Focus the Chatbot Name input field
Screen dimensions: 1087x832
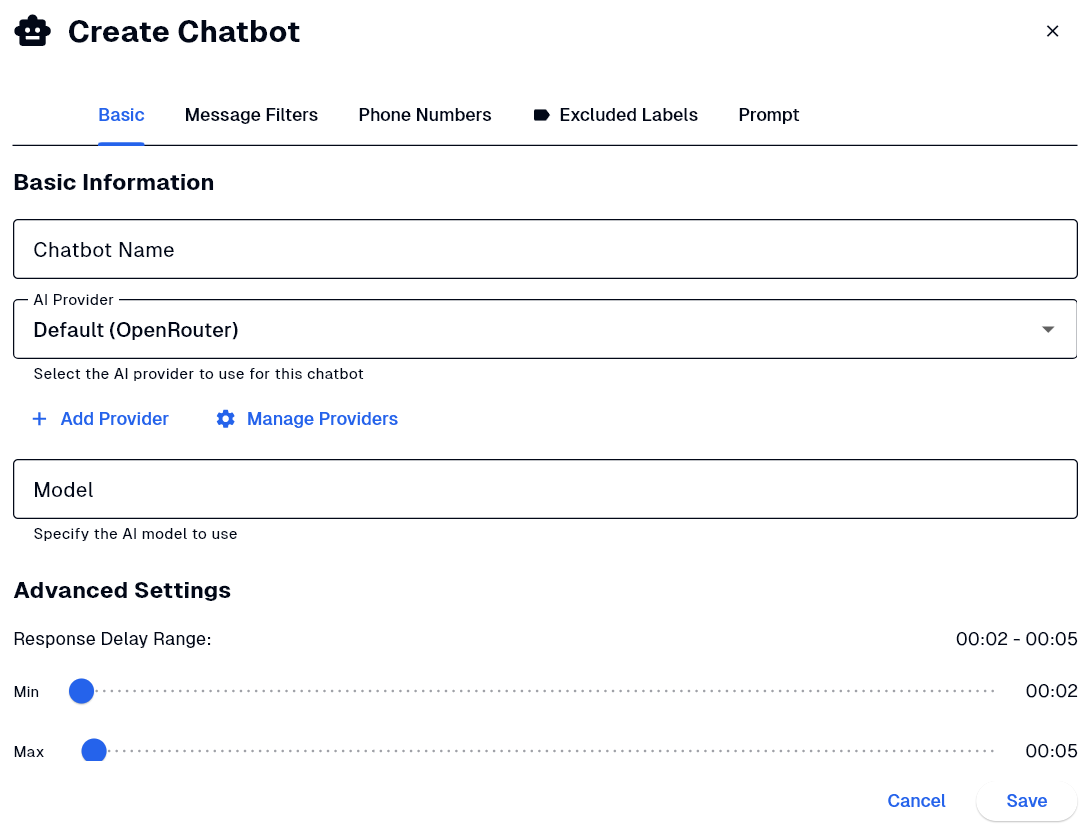(545, 249)
